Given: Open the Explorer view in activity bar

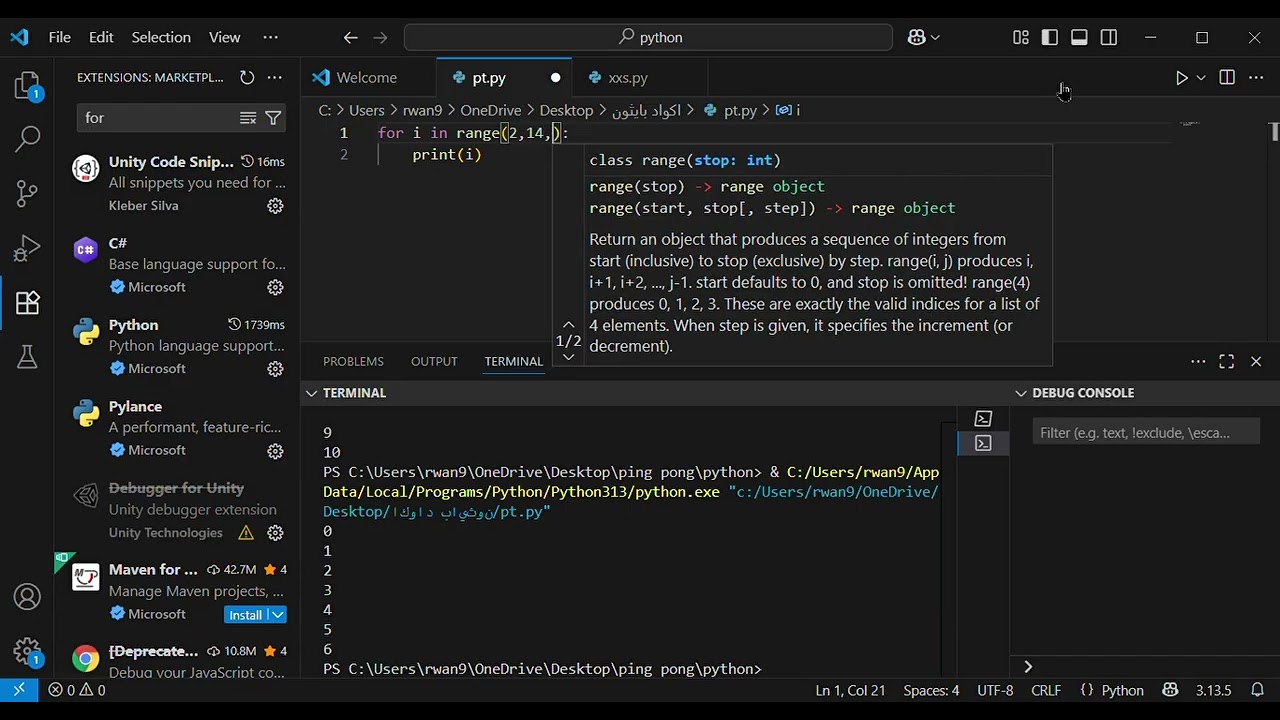Looking at the screenshot, I should tap(27, 86).
